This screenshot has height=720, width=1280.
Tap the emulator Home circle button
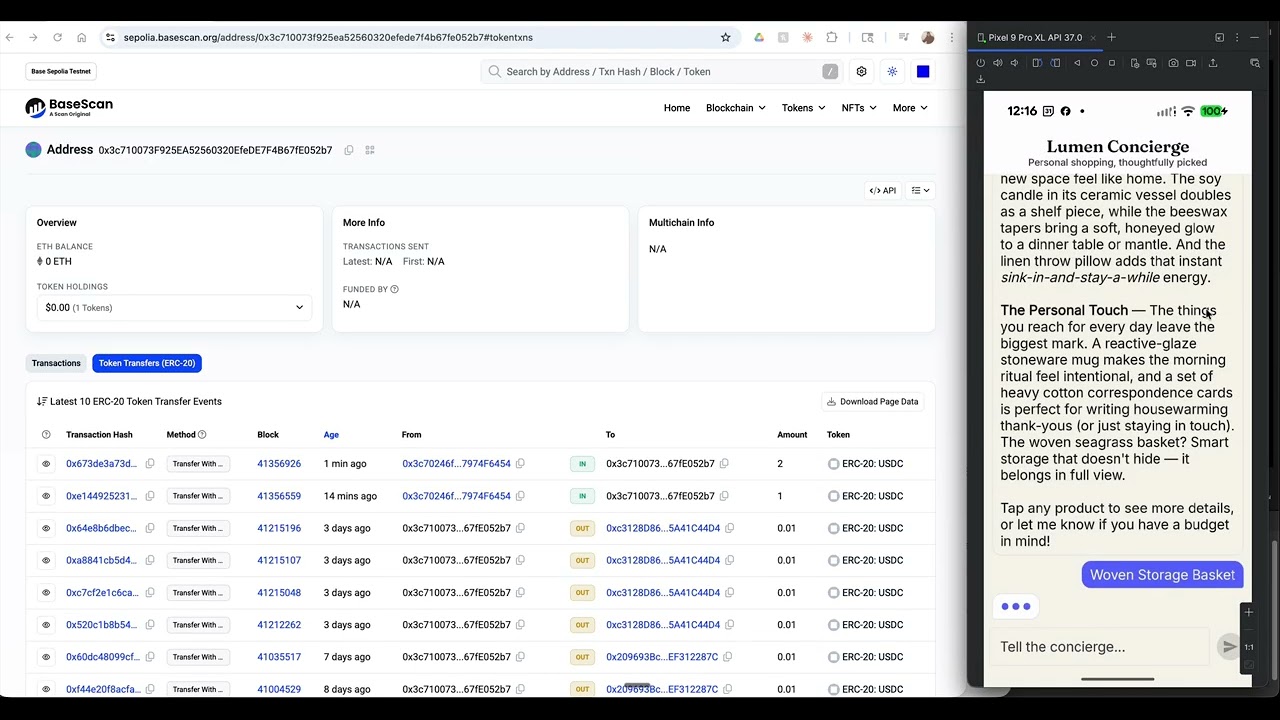(1094, 63)
